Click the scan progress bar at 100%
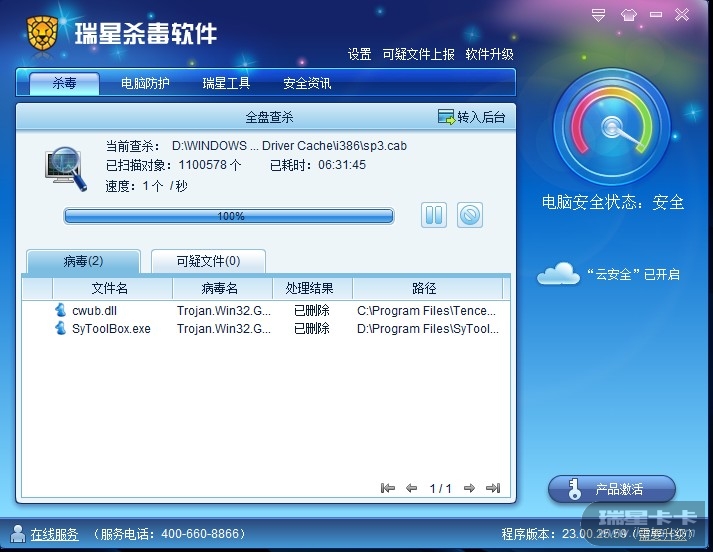Viewport: 713px width, 552px height. [229, 216]
